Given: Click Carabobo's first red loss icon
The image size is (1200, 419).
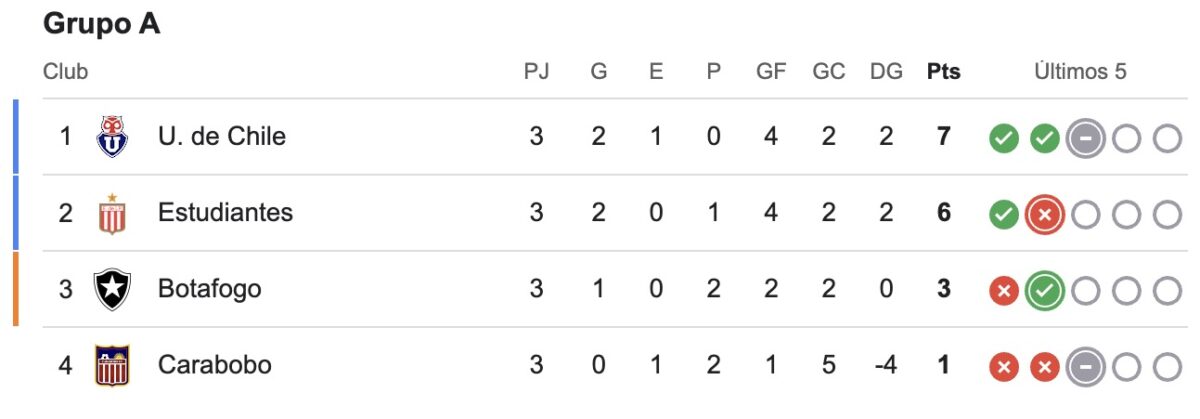Looking at the screenshot, I should click(x=1004, y=366).
